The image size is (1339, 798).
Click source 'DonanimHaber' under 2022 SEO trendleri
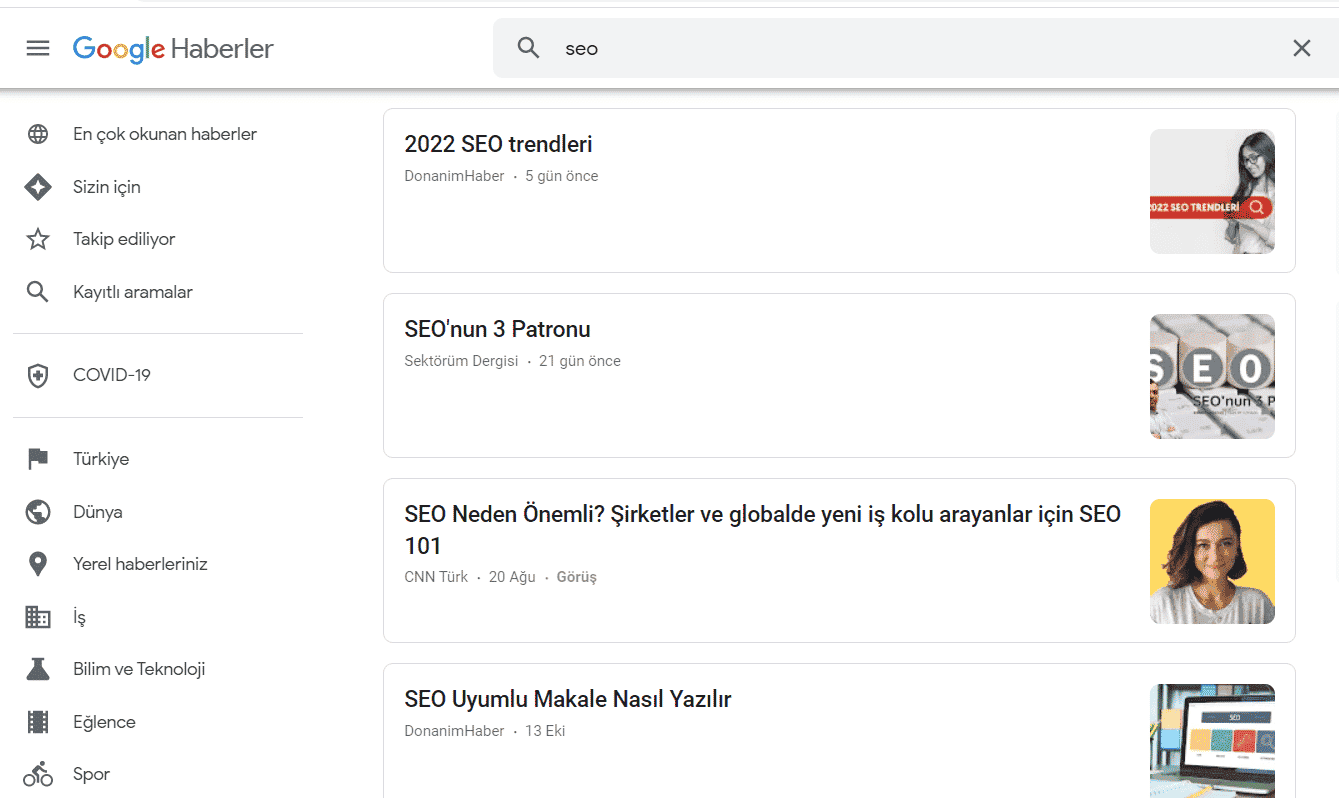click(454, 176)
